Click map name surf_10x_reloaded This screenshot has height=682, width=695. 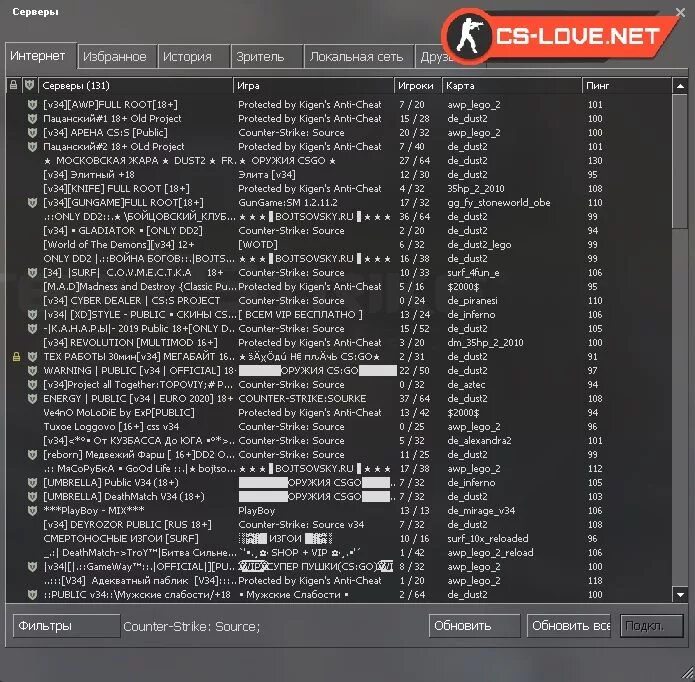click(x=488, y=539)
